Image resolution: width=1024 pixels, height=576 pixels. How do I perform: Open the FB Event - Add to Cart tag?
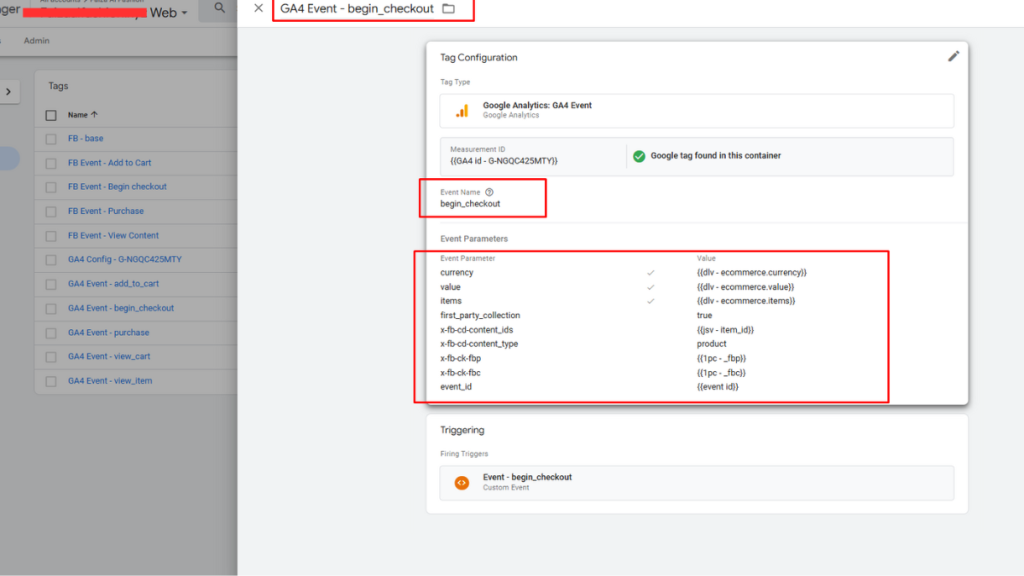pos(109,163)
